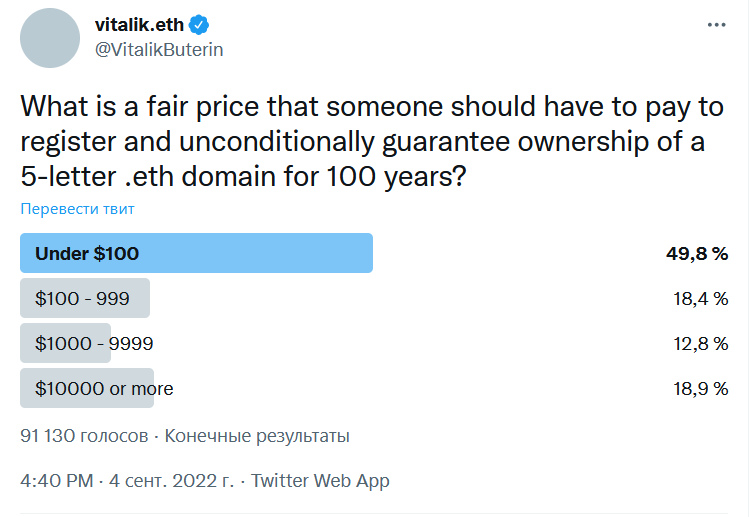Select the Under $100 poll bar
Screen dimensions: 749x517
click(x=196, y=253)
